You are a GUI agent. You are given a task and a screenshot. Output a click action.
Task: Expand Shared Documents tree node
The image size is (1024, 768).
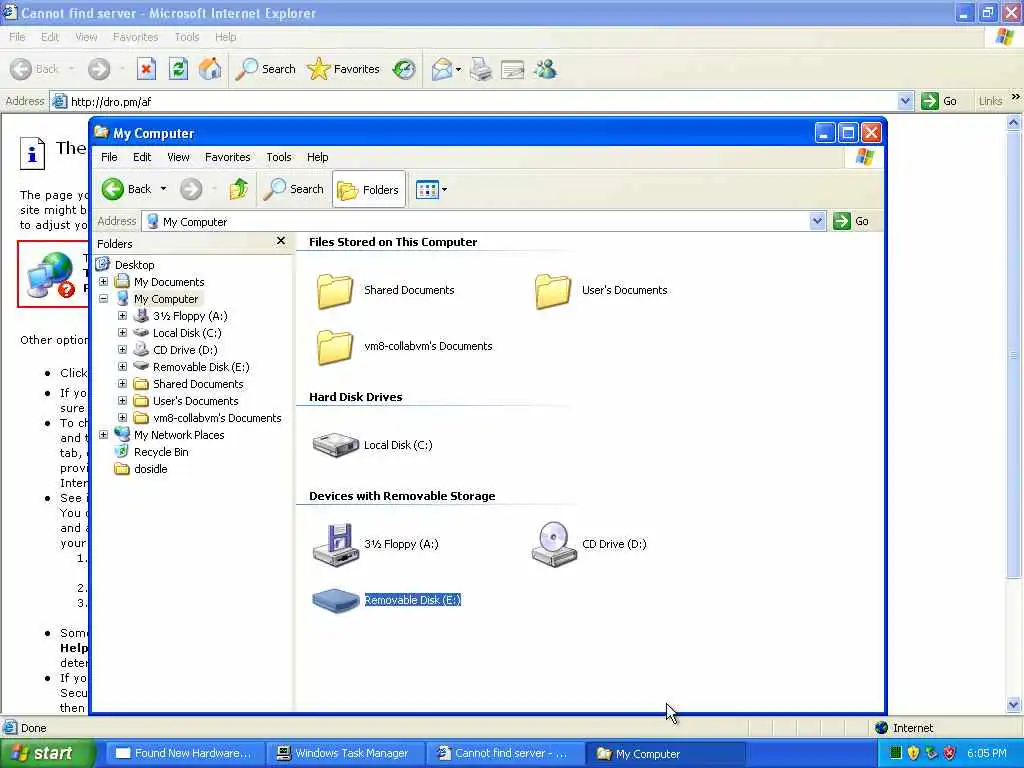tap(122, 383)
